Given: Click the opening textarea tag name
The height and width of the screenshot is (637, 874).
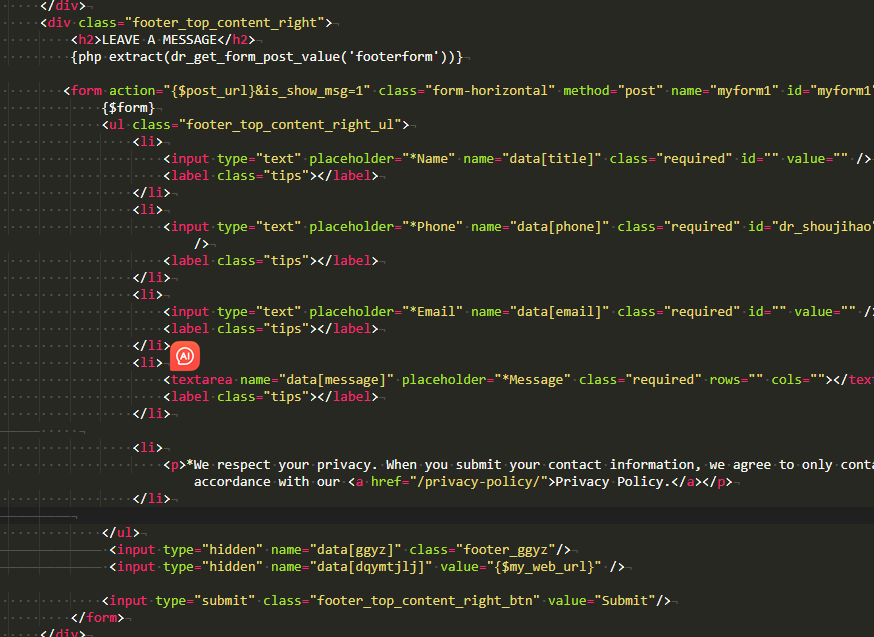Looking at the screenshot, I should click(201, 379).
